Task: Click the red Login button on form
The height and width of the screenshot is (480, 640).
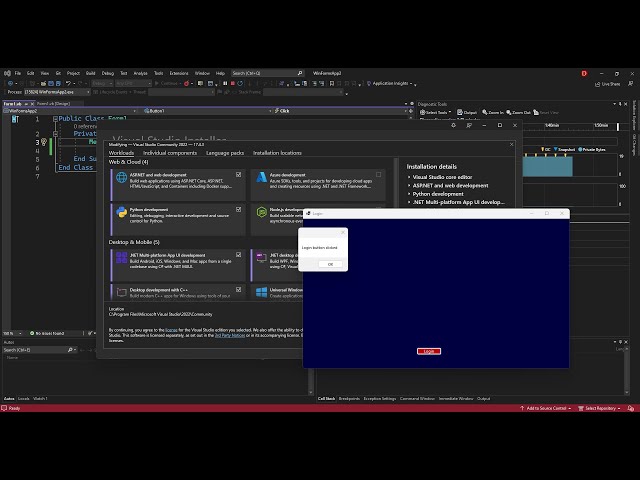Action: [x=429, y=351]
